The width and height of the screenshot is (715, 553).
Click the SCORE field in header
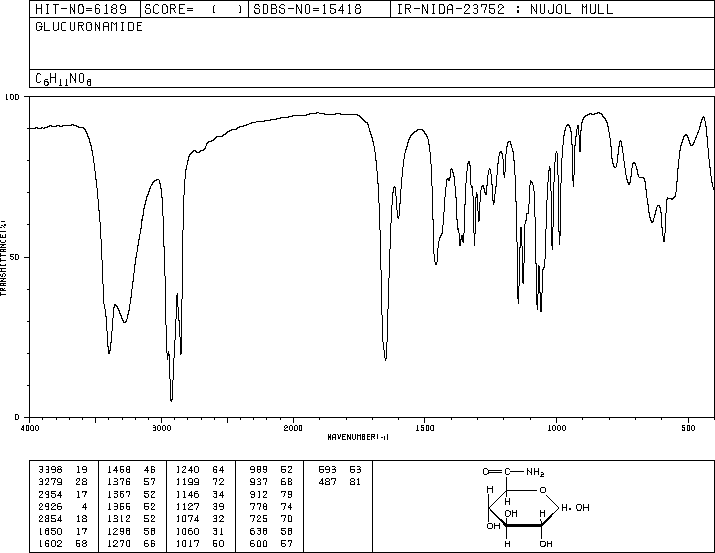coord(193,9)
